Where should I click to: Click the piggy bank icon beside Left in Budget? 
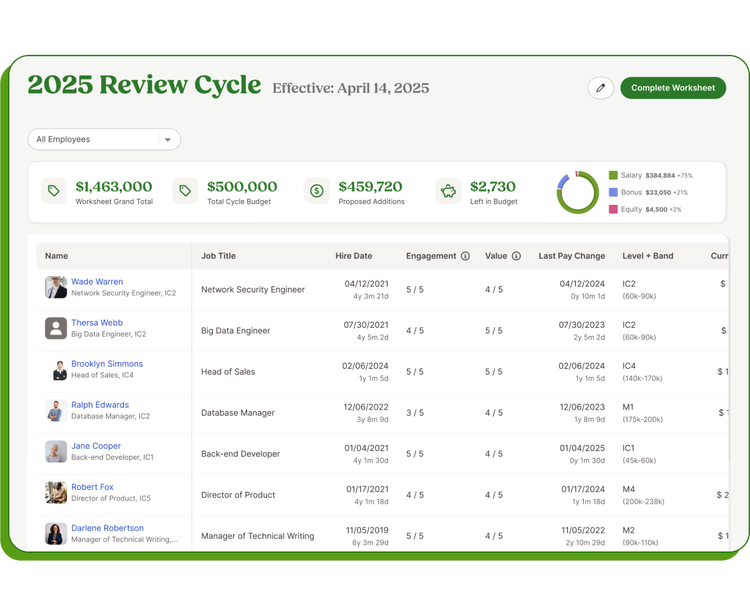click(448, 191)
